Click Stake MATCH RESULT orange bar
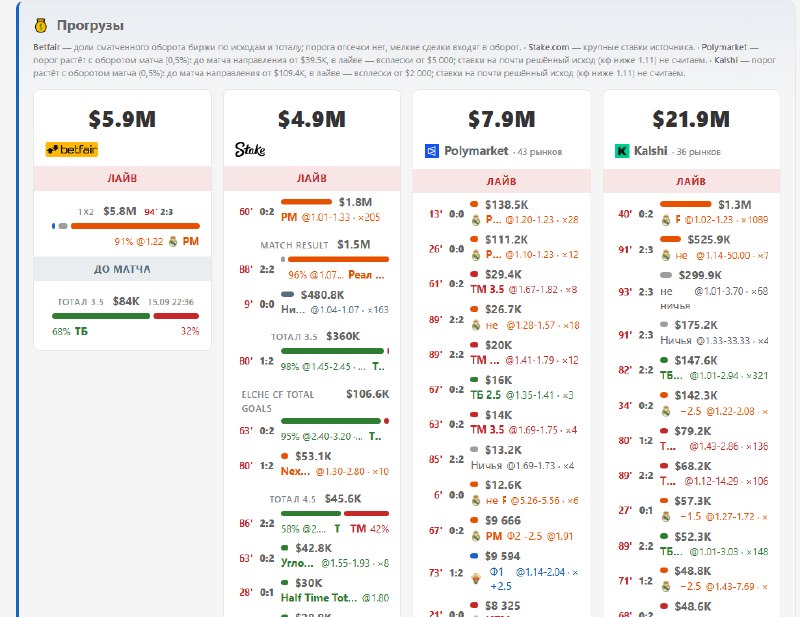 coord(338,259)
